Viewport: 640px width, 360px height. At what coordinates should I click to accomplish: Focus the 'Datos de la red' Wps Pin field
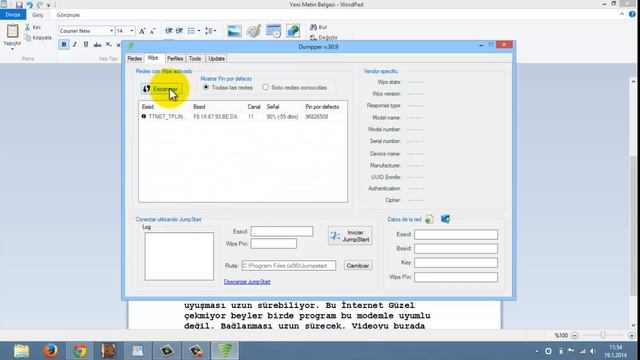456,277
